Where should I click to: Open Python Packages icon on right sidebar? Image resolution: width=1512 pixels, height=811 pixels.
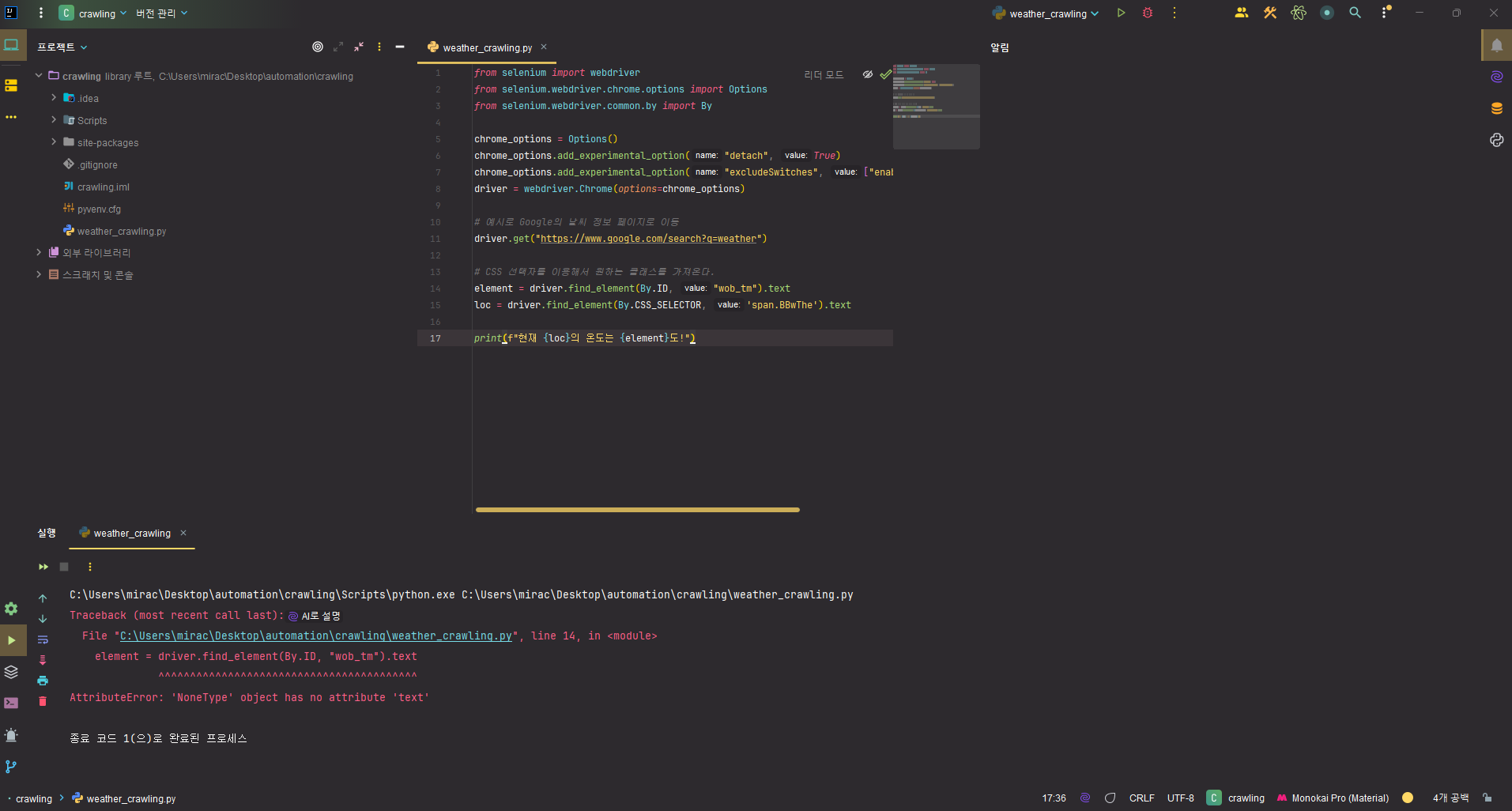pyautogui.click(x=1496, y=140)
